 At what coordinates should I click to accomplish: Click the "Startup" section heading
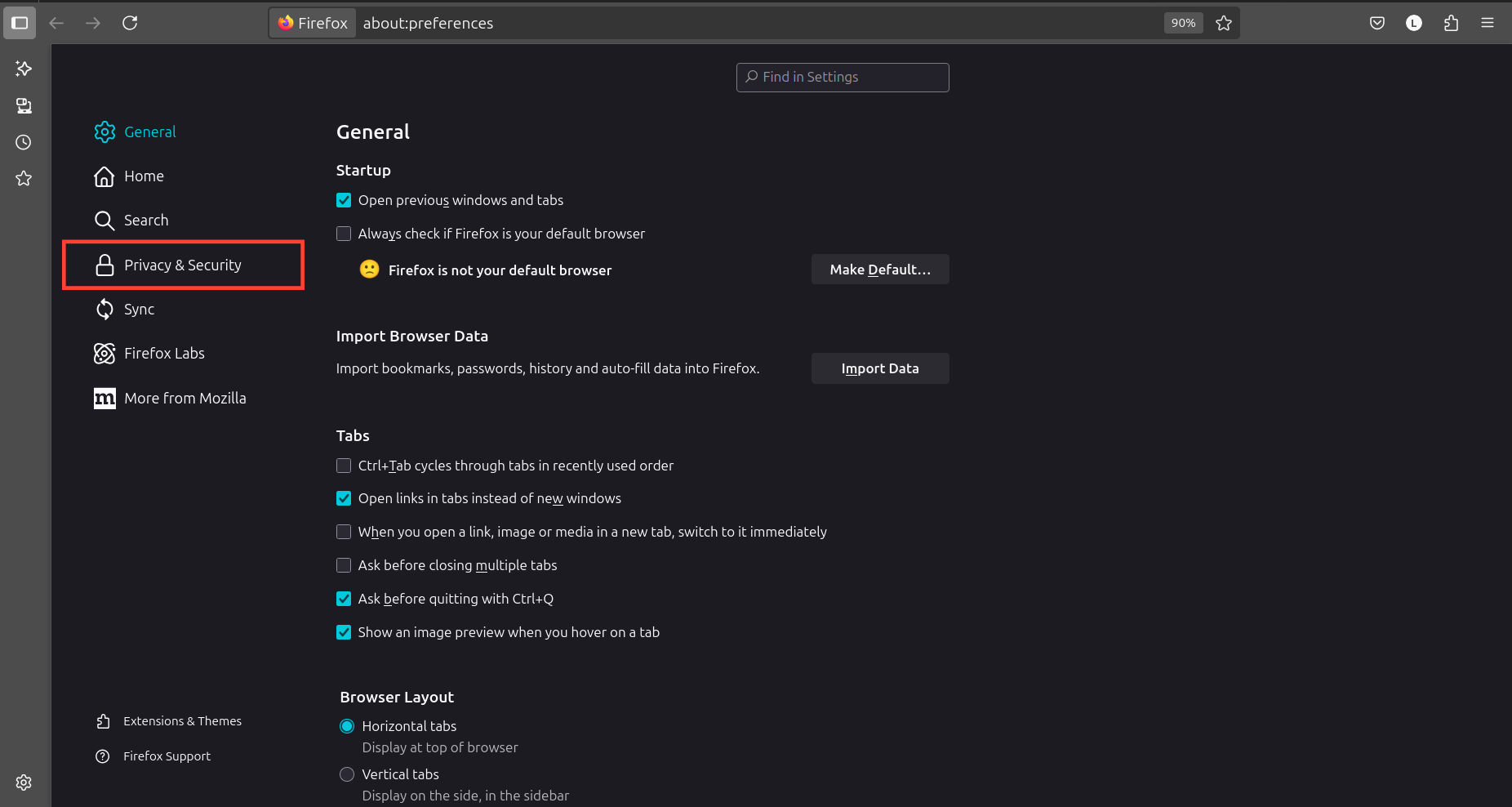pos(363,170)
